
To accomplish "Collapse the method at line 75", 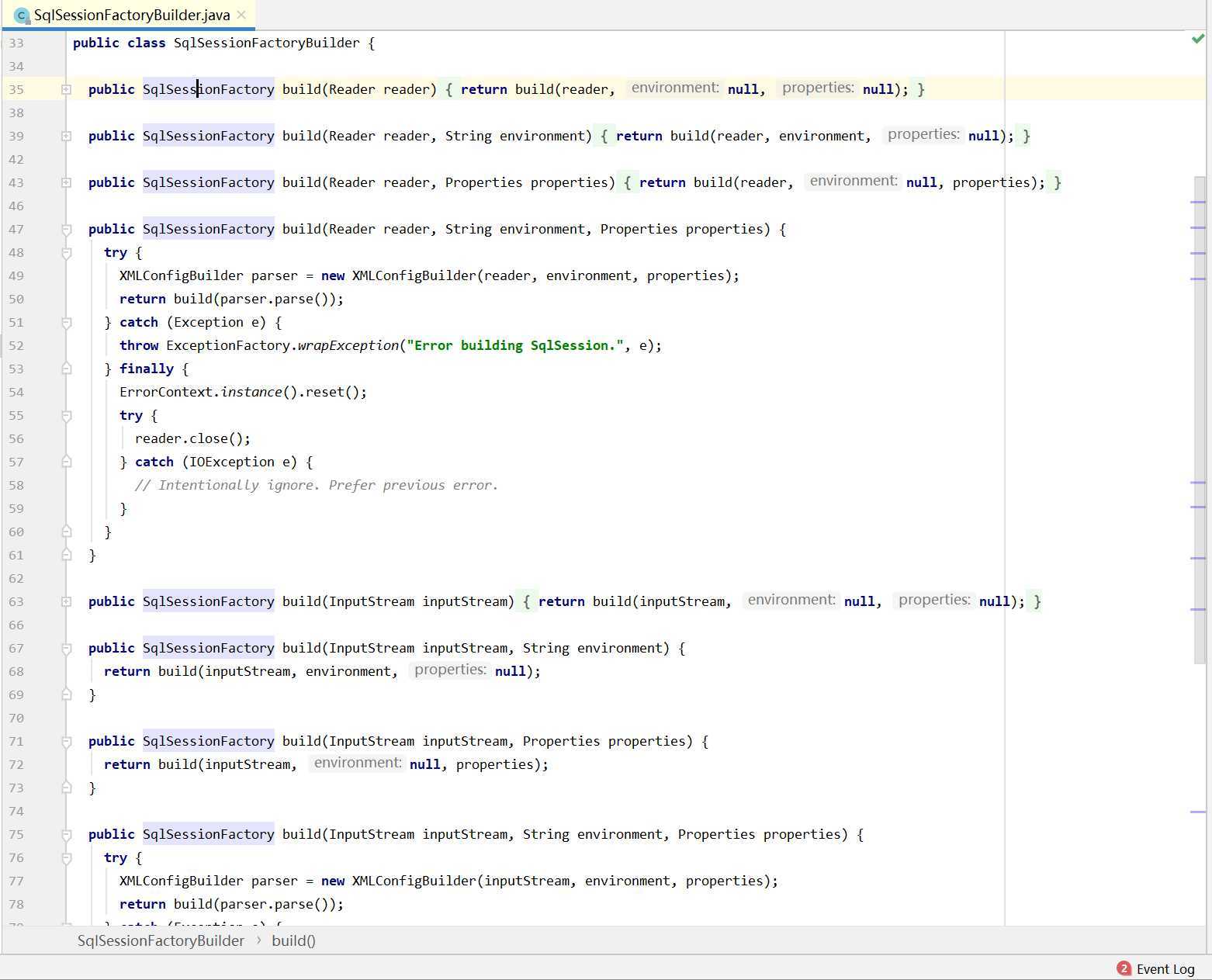I will click(x=66, y=834).
